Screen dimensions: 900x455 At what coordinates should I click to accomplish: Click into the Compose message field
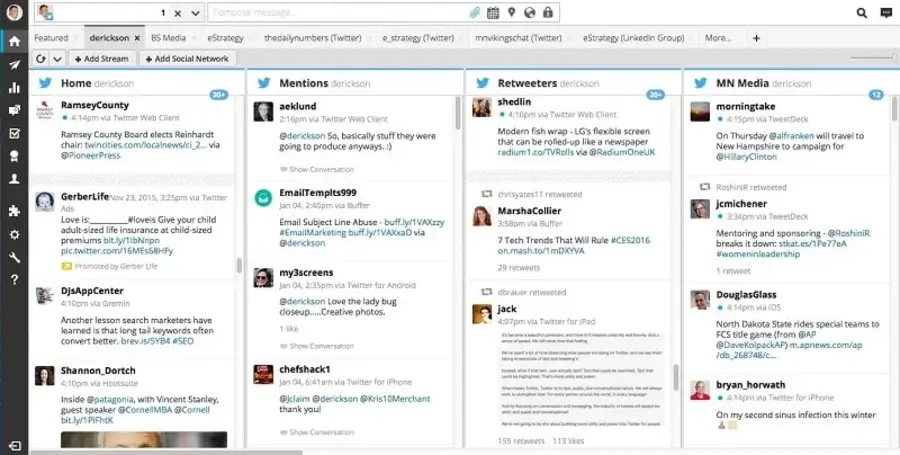330,13
